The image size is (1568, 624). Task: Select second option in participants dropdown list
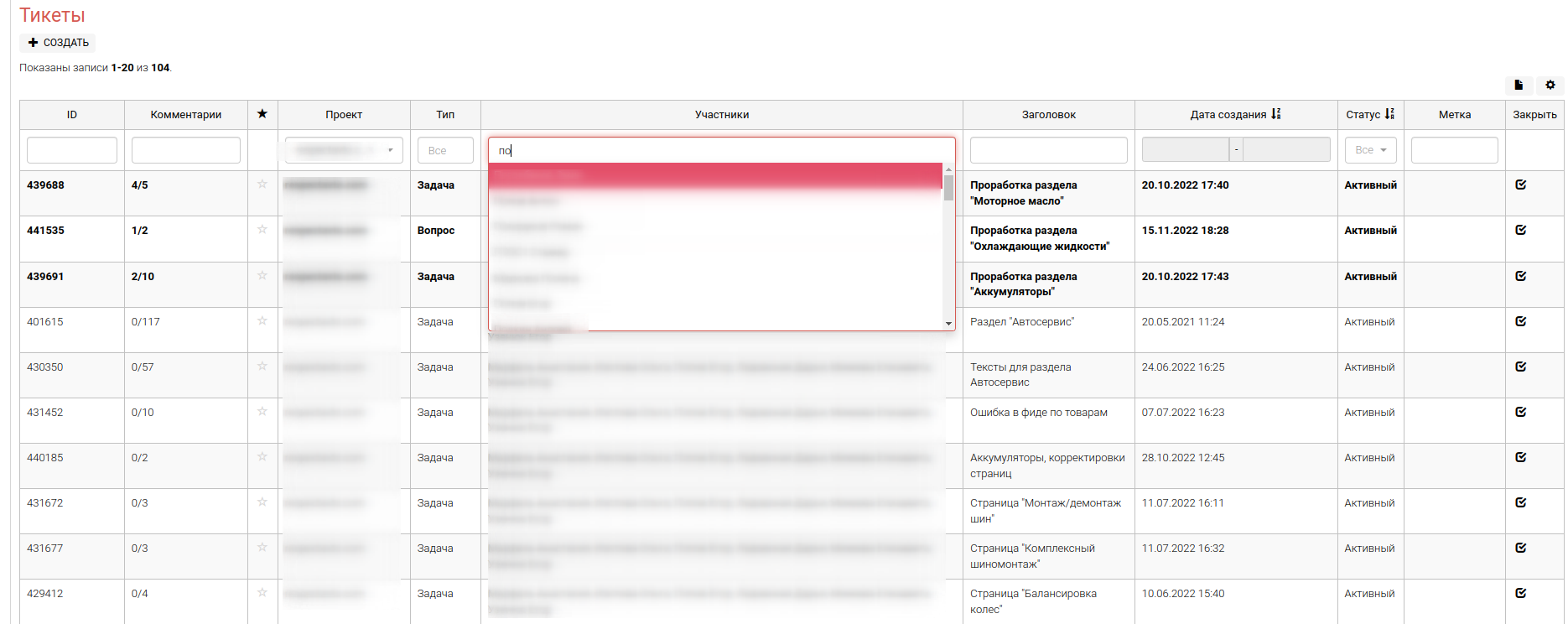tap(715, 200)
